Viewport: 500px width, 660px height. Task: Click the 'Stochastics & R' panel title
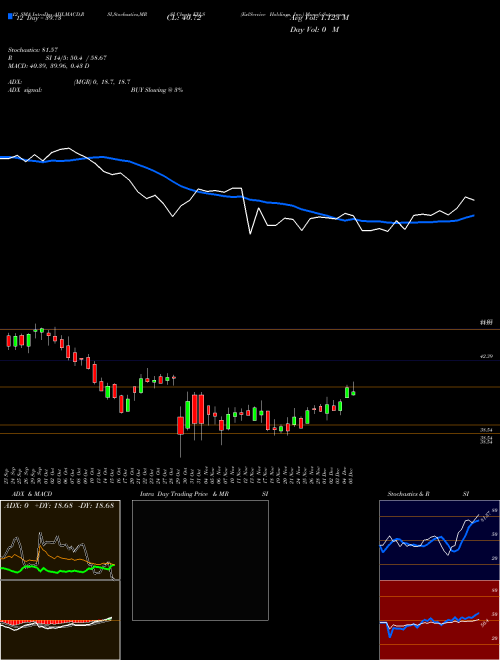pos(408,494)
